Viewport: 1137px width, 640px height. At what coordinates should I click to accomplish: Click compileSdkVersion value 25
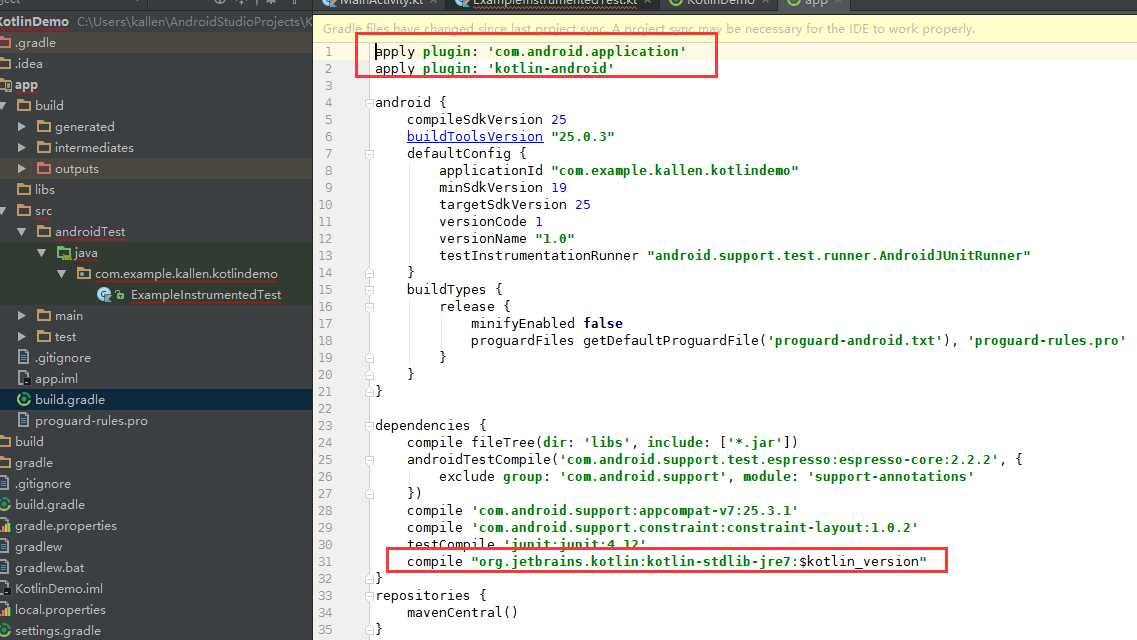pos(558,120)
